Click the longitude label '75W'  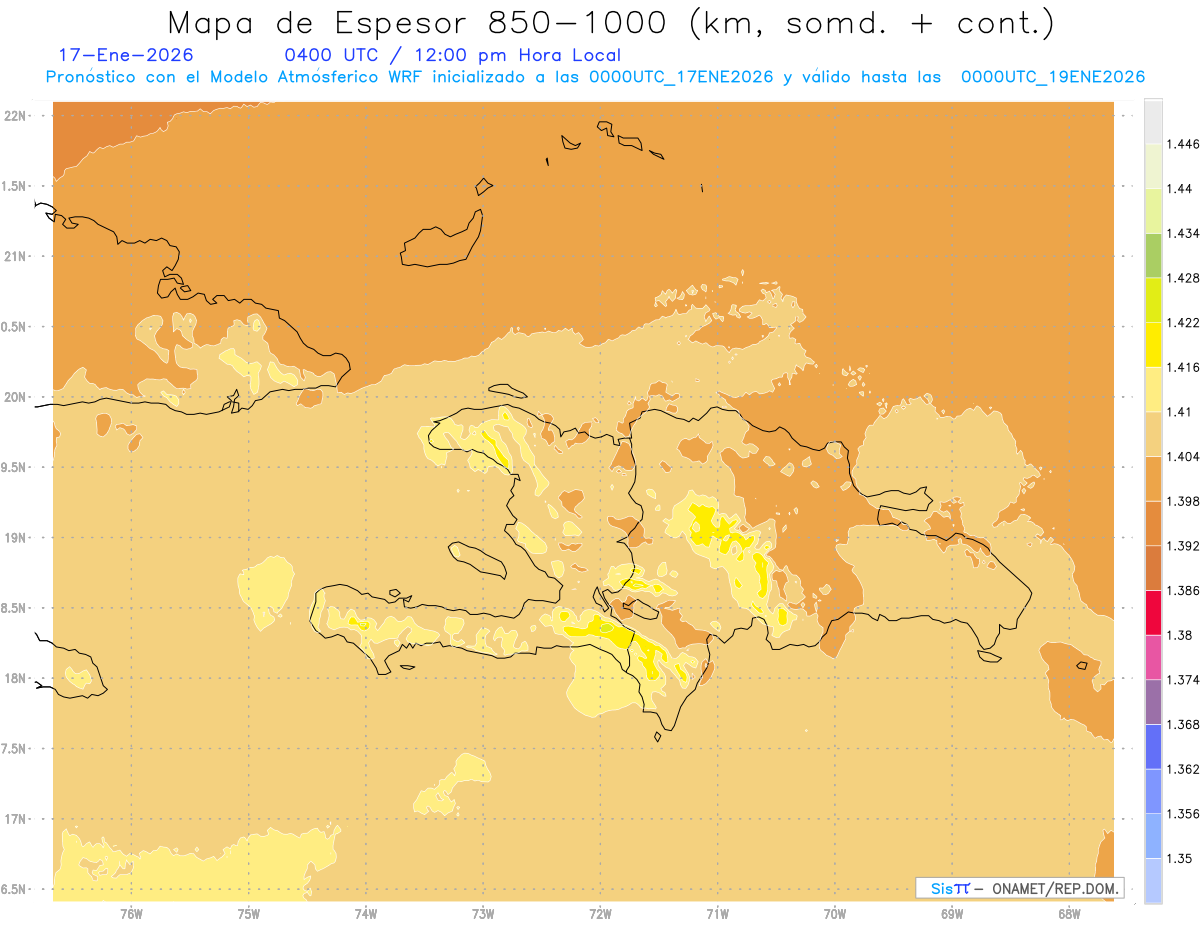(249, 913)
